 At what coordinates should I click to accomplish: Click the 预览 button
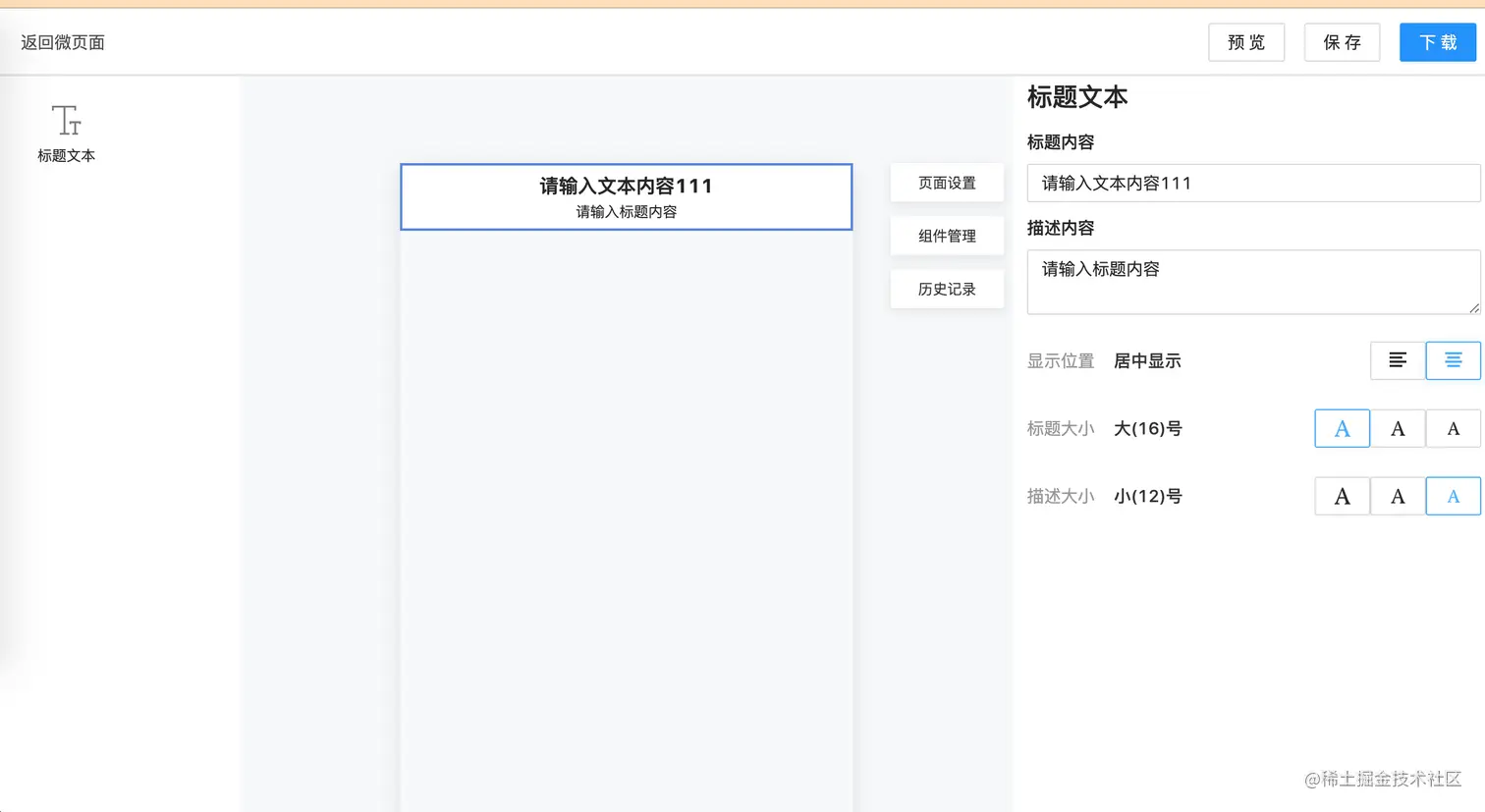pyautogui.click(x=1246, y=42)
